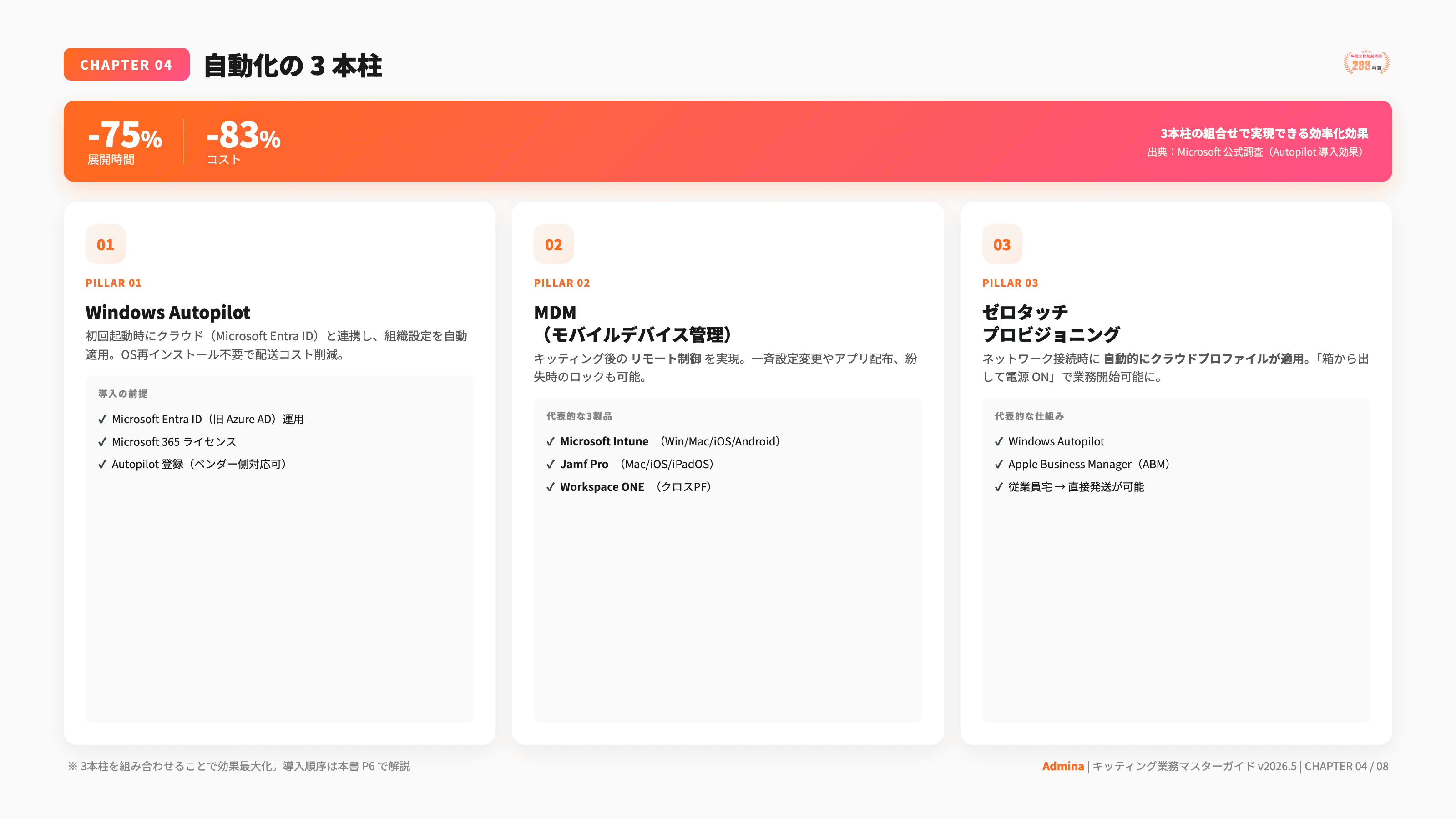Select the title 自動化の 3 本柱
The image size is (1456, 819).
click(x=293, y=66)
